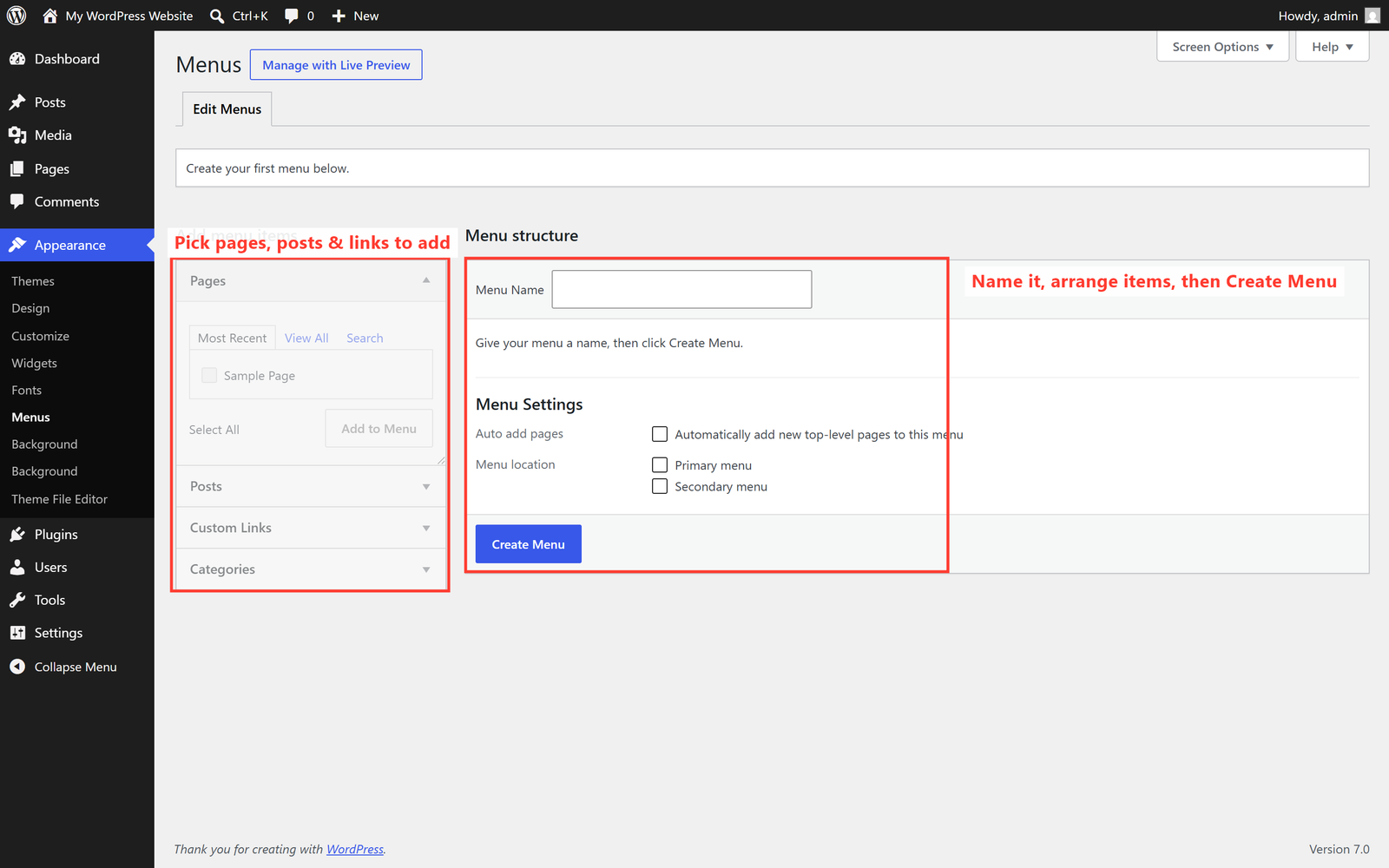Open Customize submenu item
The height and width of the screenshot is (868, 1389).
point(40,336)
